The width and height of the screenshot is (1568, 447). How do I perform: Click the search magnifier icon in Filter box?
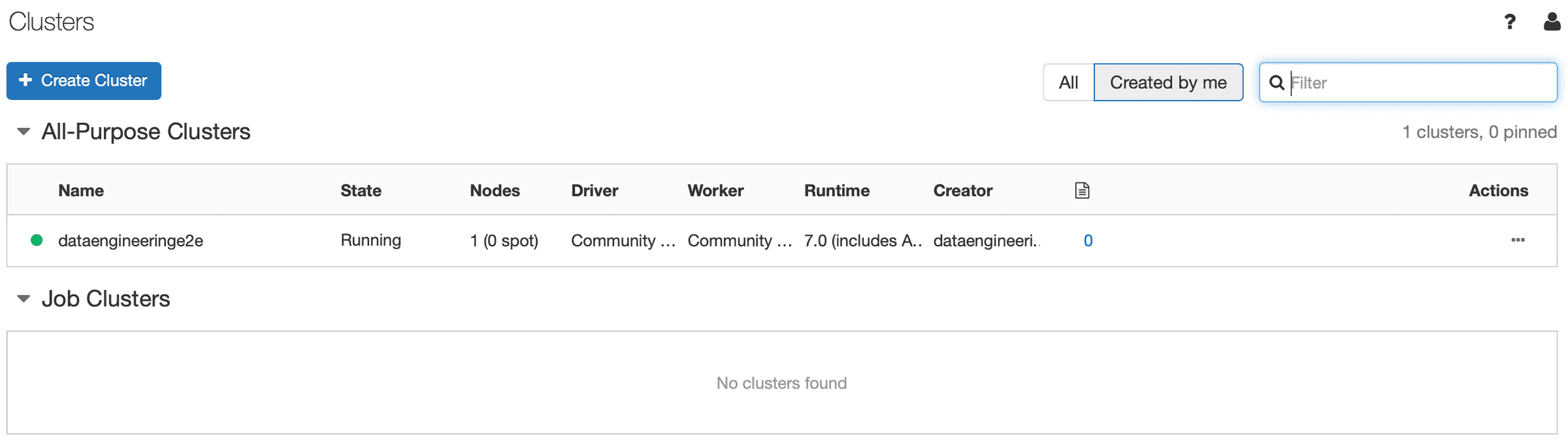tap(1277, 83)
